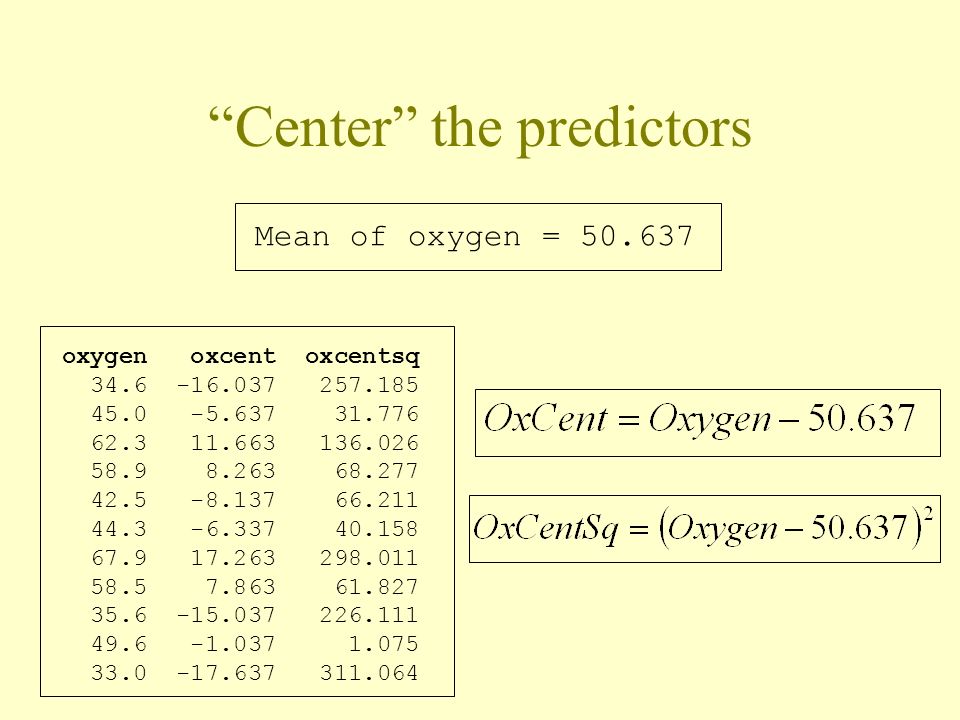Click the oxygen column header
960x720 pixels.
105,356
